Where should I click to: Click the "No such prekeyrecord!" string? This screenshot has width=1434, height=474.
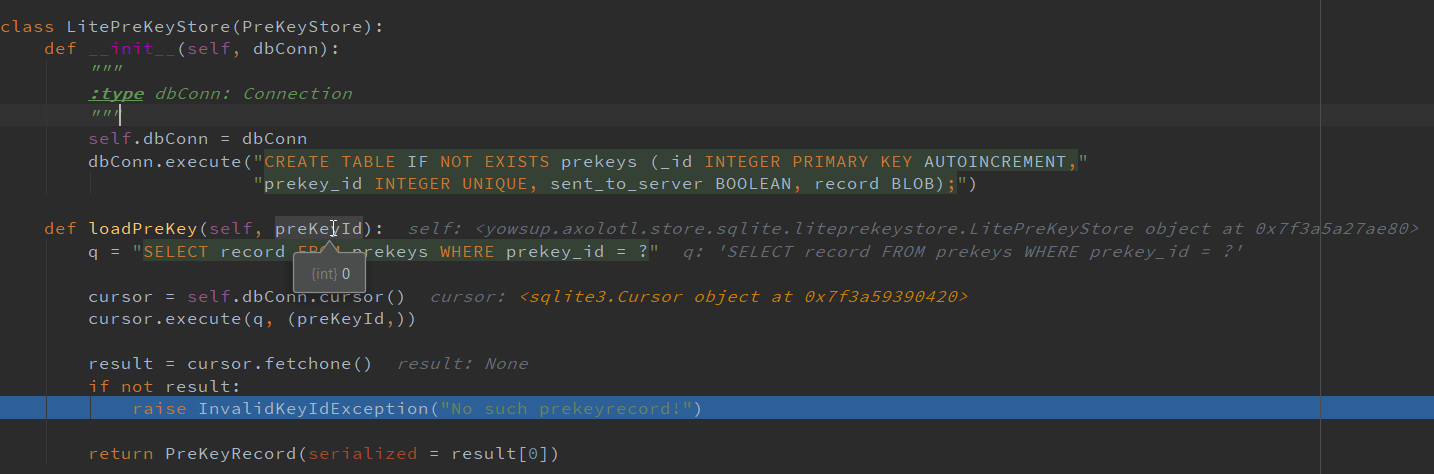coord(566,409)
